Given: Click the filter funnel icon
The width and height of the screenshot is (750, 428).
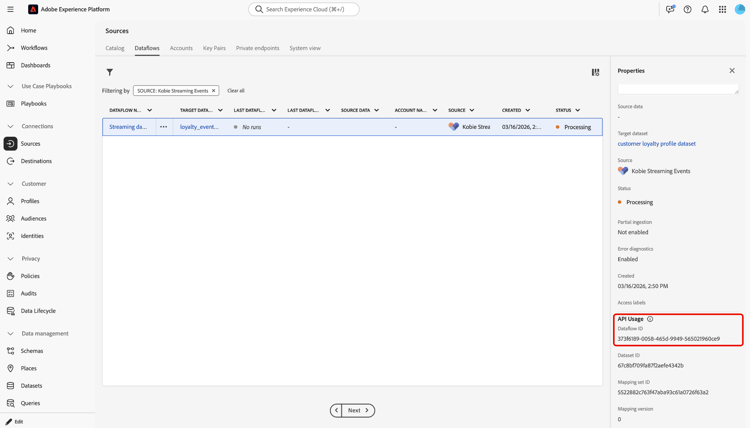Looking at the screenshot, I should pos(110,72).
